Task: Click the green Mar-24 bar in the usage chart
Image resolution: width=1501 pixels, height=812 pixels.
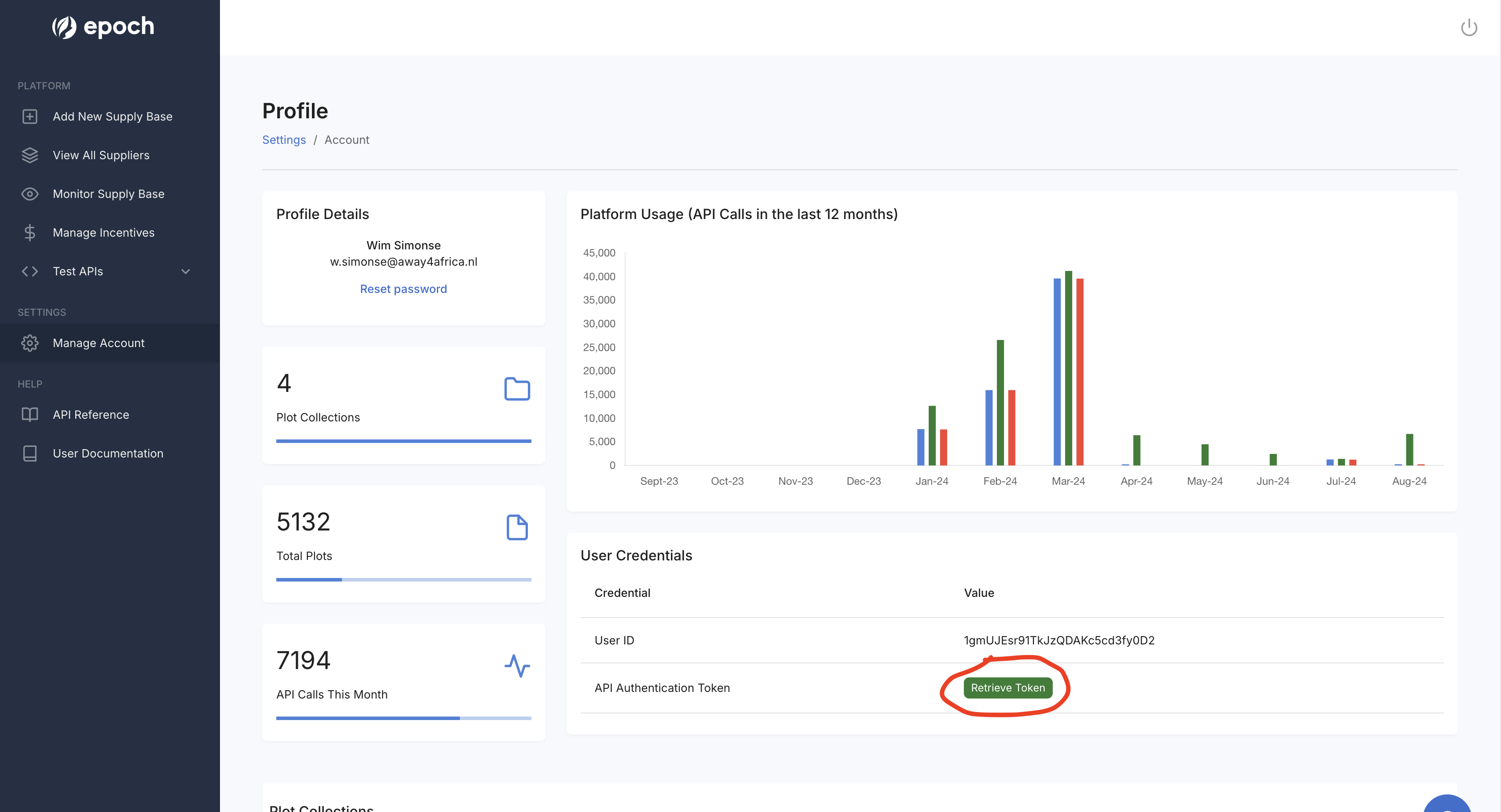Action: (x=1068, y=368)
